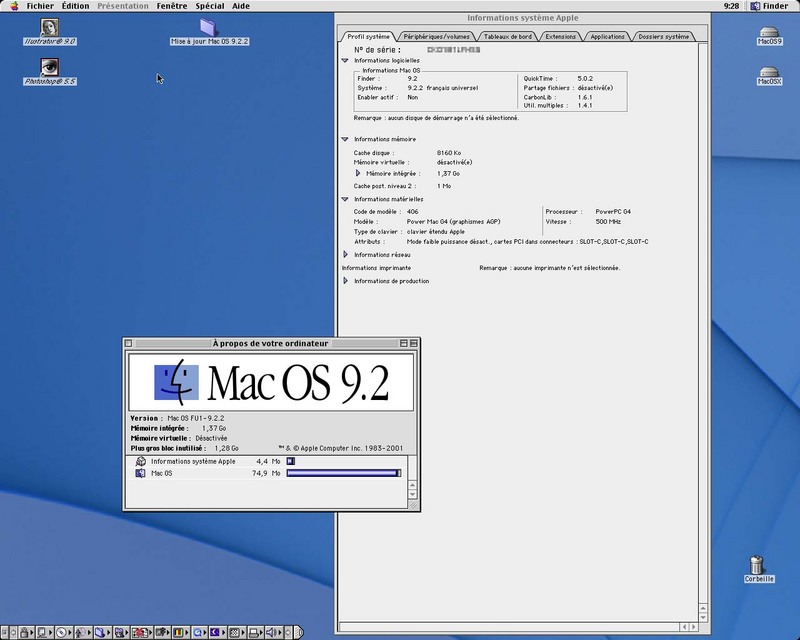Click the Informations système Apple memory usage bar

[291, 461]
